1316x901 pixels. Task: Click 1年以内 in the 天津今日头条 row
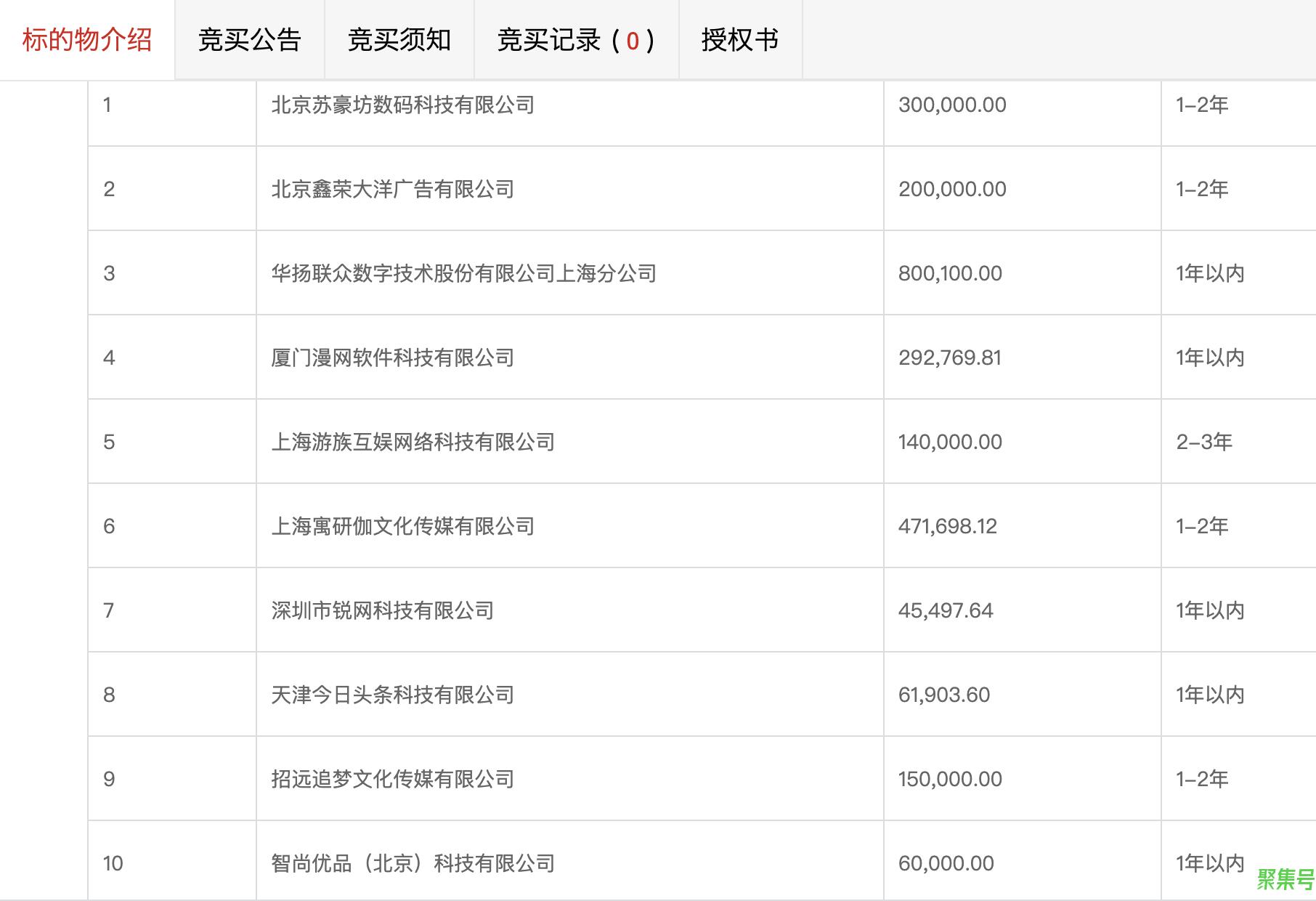point(1210,695)
